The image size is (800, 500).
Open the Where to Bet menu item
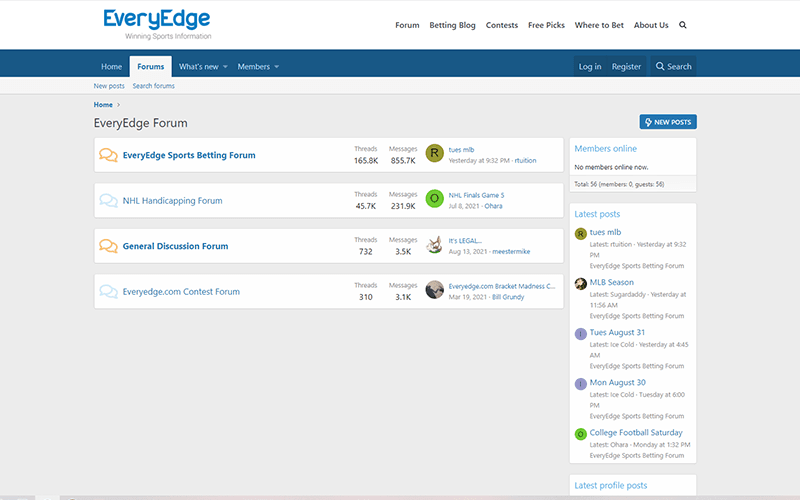pyautogui.click(x=599, y=25)
